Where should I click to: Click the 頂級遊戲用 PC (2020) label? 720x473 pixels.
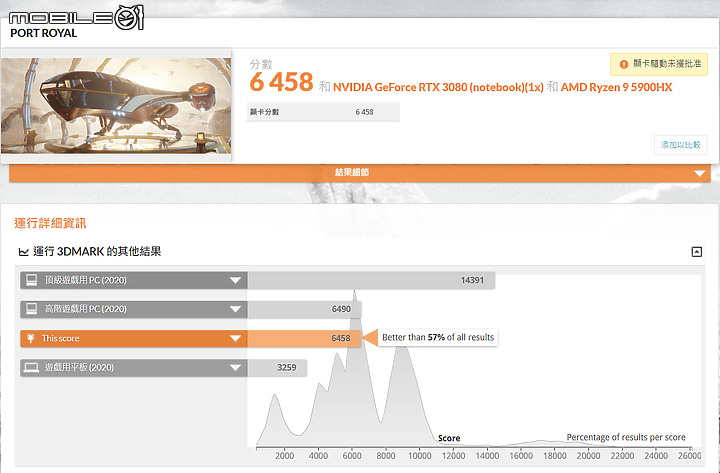click(x=85, y=280)
